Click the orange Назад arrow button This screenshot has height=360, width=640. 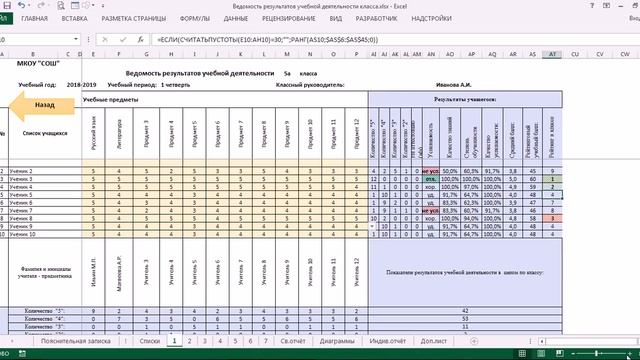pyautogui.click(x=42, y=105)
